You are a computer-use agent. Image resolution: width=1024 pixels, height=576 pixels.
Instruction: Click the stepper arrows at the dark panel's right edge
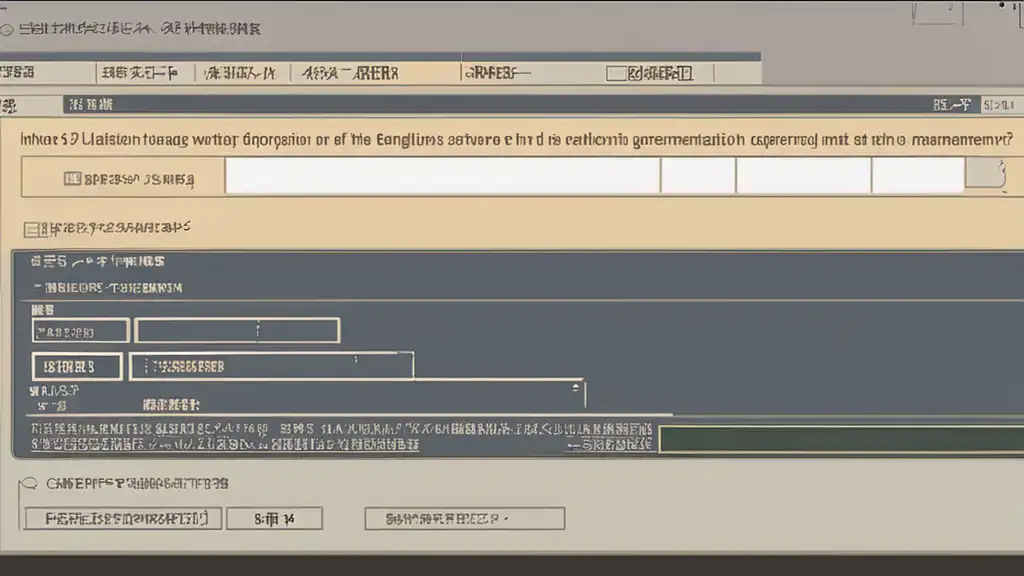(x=575, y=390)
